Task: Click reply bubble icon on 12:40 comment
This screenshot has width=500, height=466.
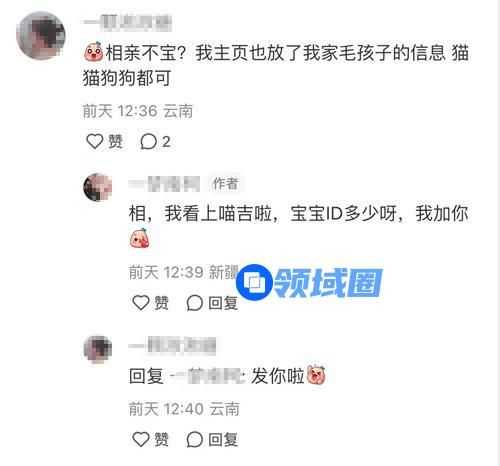Action: coord(194,439)
